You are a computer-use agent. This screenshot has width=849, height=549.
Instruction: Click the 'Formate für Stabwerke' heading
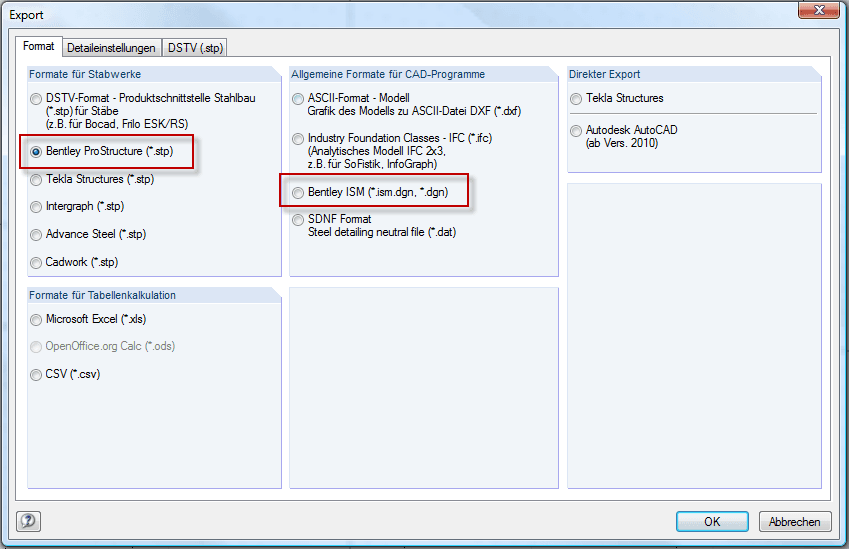coord(85,74)
